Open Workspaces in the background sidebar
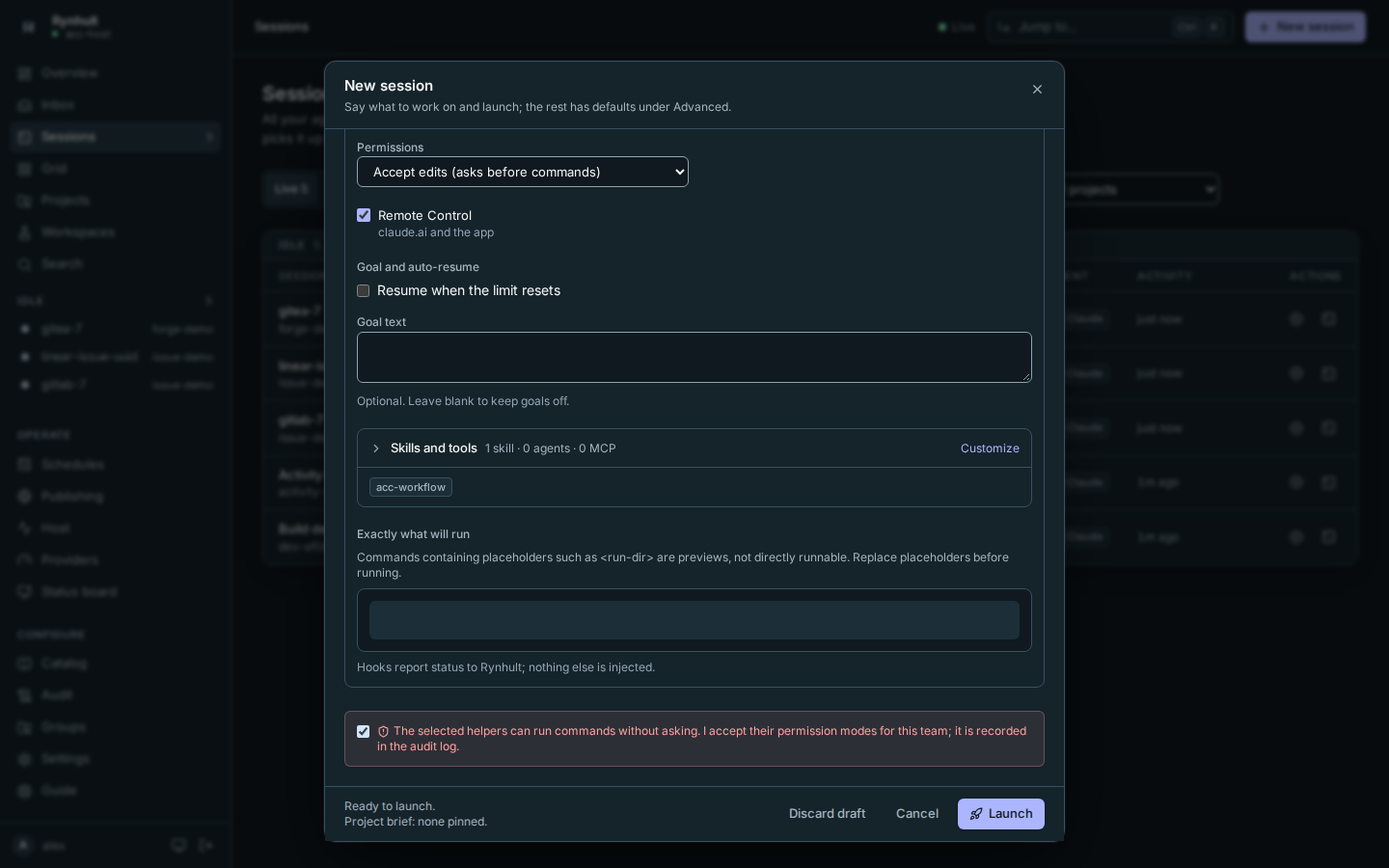 point(116,232)
